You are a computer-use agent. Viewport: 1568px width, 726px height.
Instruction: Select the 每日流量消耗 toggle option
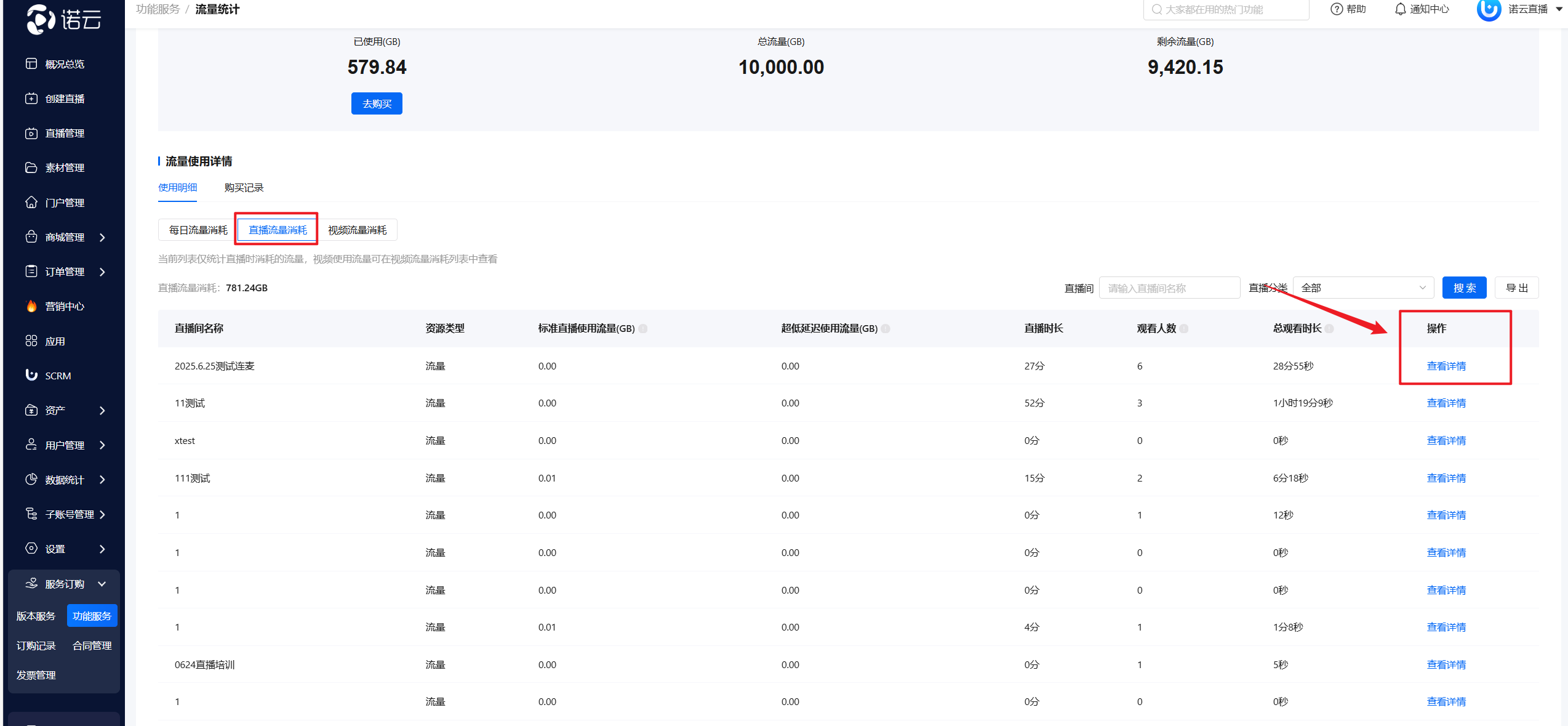(x=198, y=230)
